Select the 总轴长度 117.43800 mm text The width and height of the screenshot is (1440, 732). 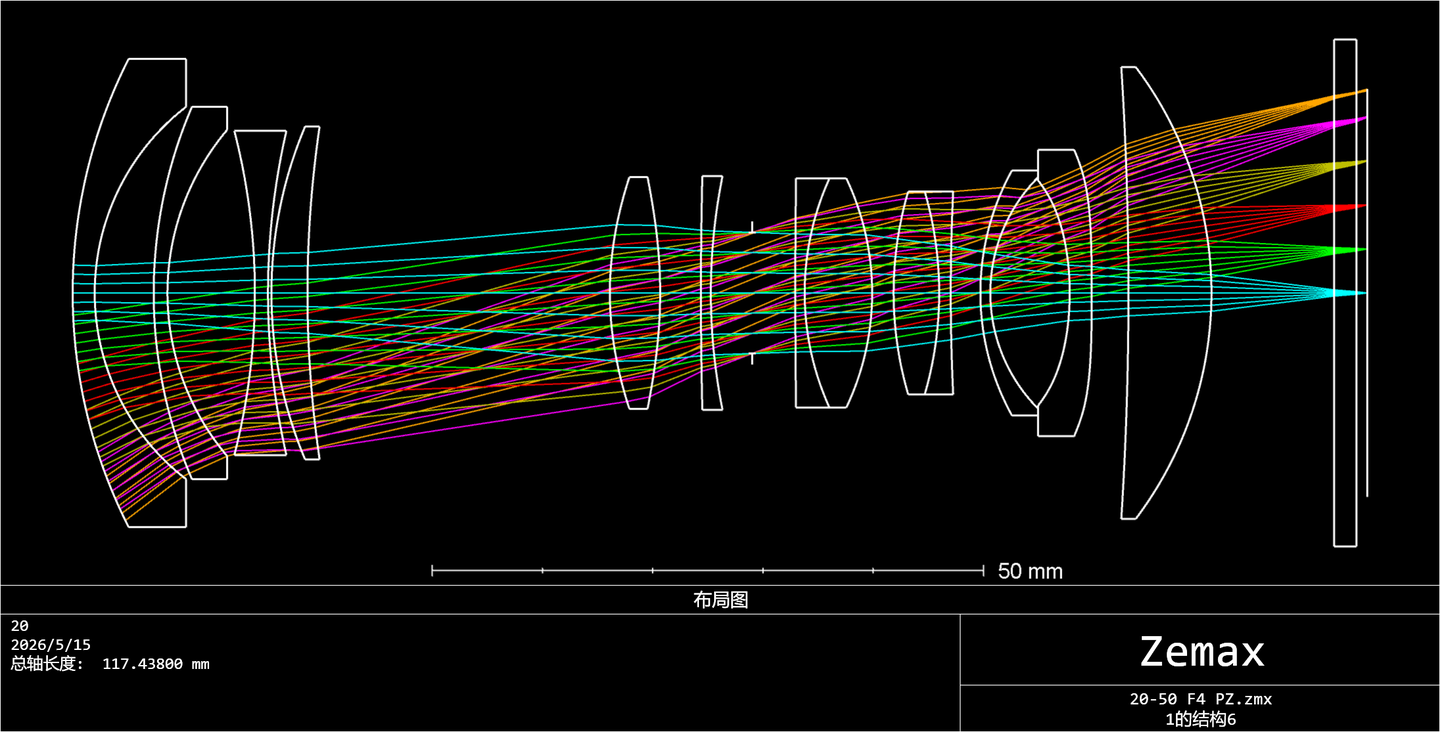(x=110, y=664)
